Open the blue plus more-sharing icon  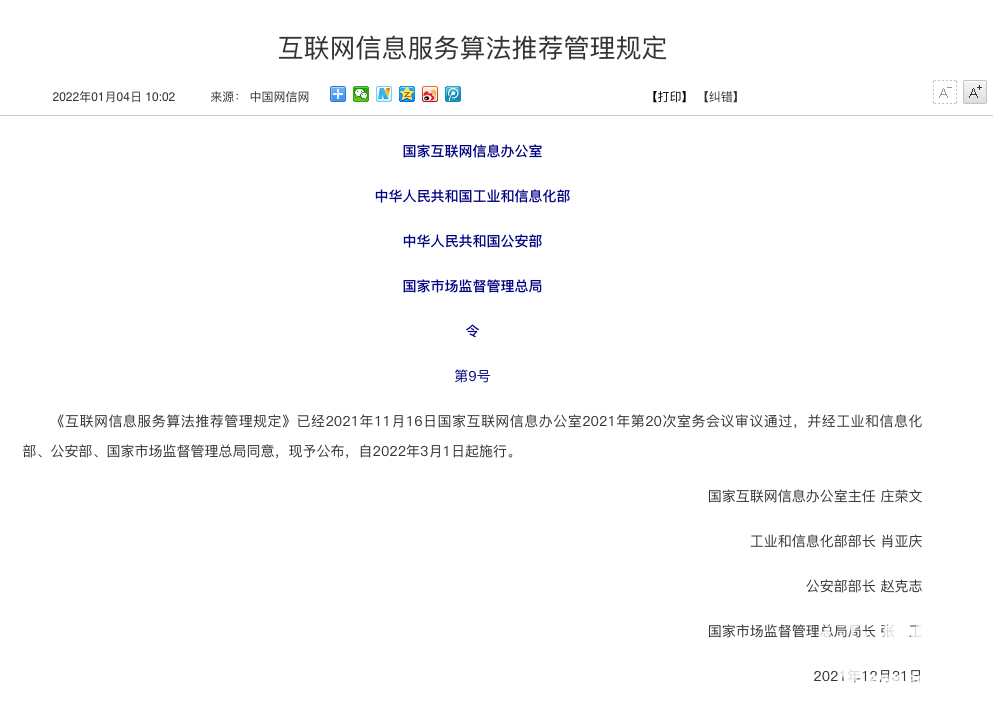tap(338, 94)
